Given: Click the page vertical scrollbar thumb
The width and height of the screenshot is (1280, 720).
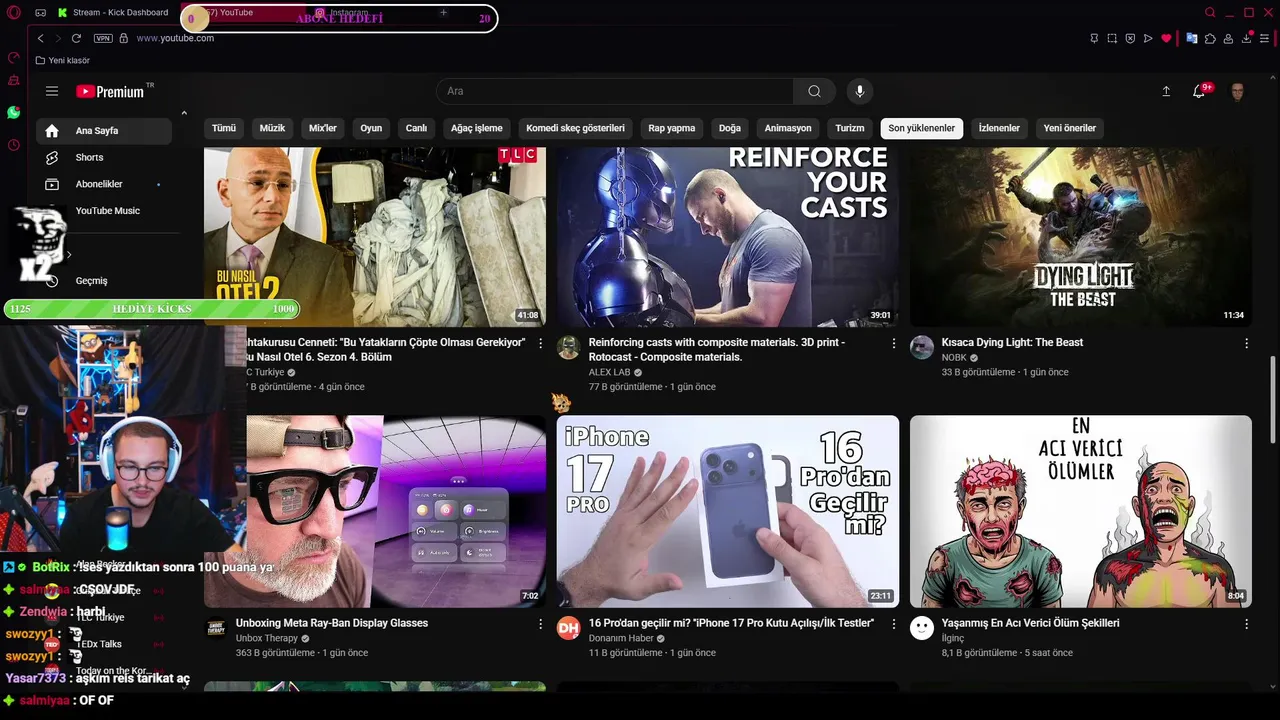Looking at the screenshot, I should coord(1273,400).
